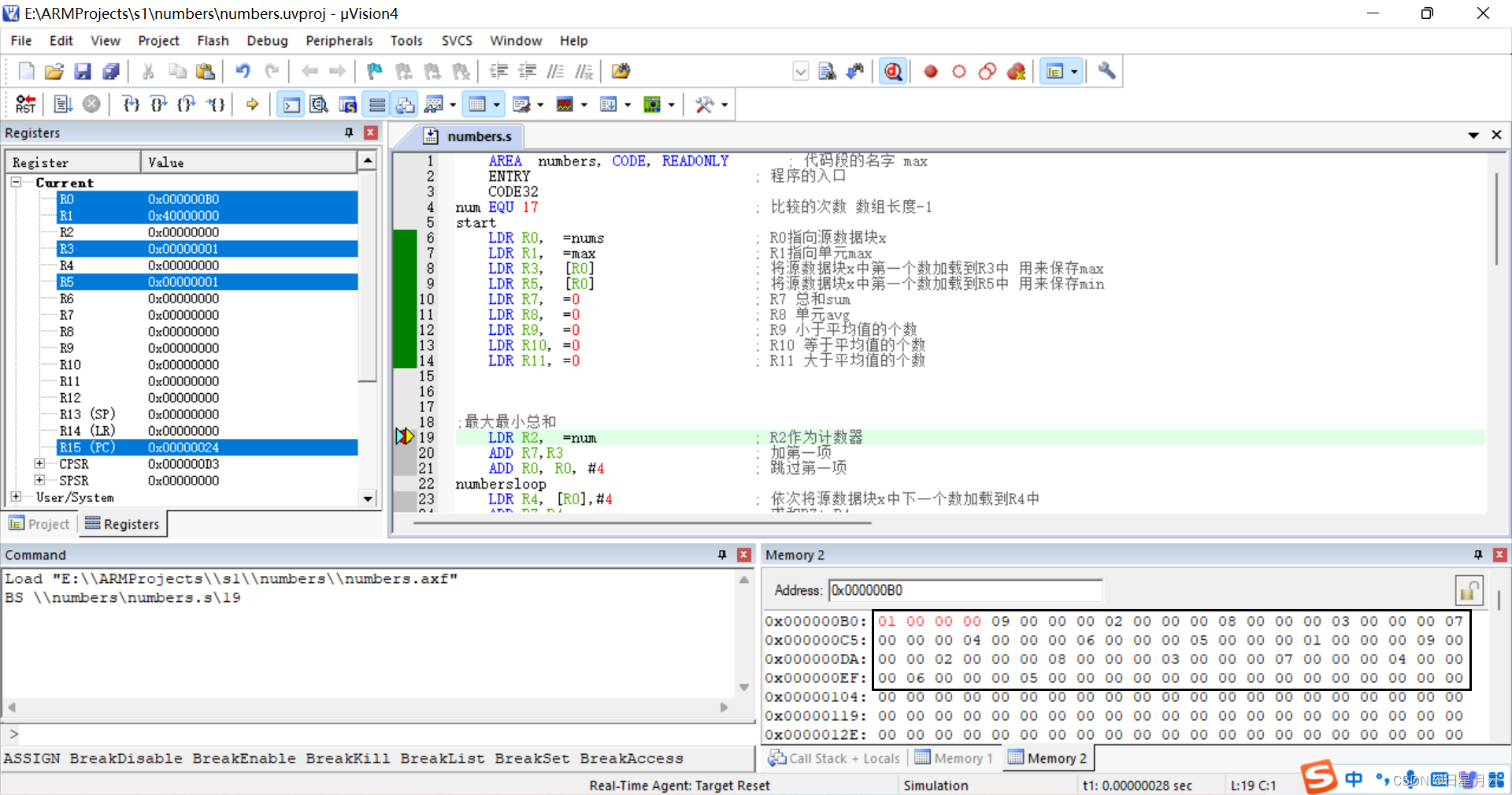Click the ASSIGN command hint

31,758
